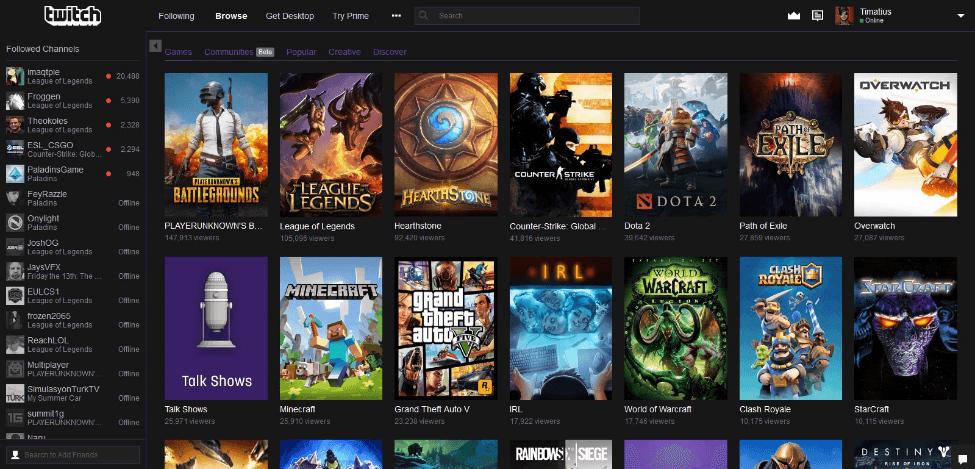
Task: Click the StarCraft title link
Action: 872,410
